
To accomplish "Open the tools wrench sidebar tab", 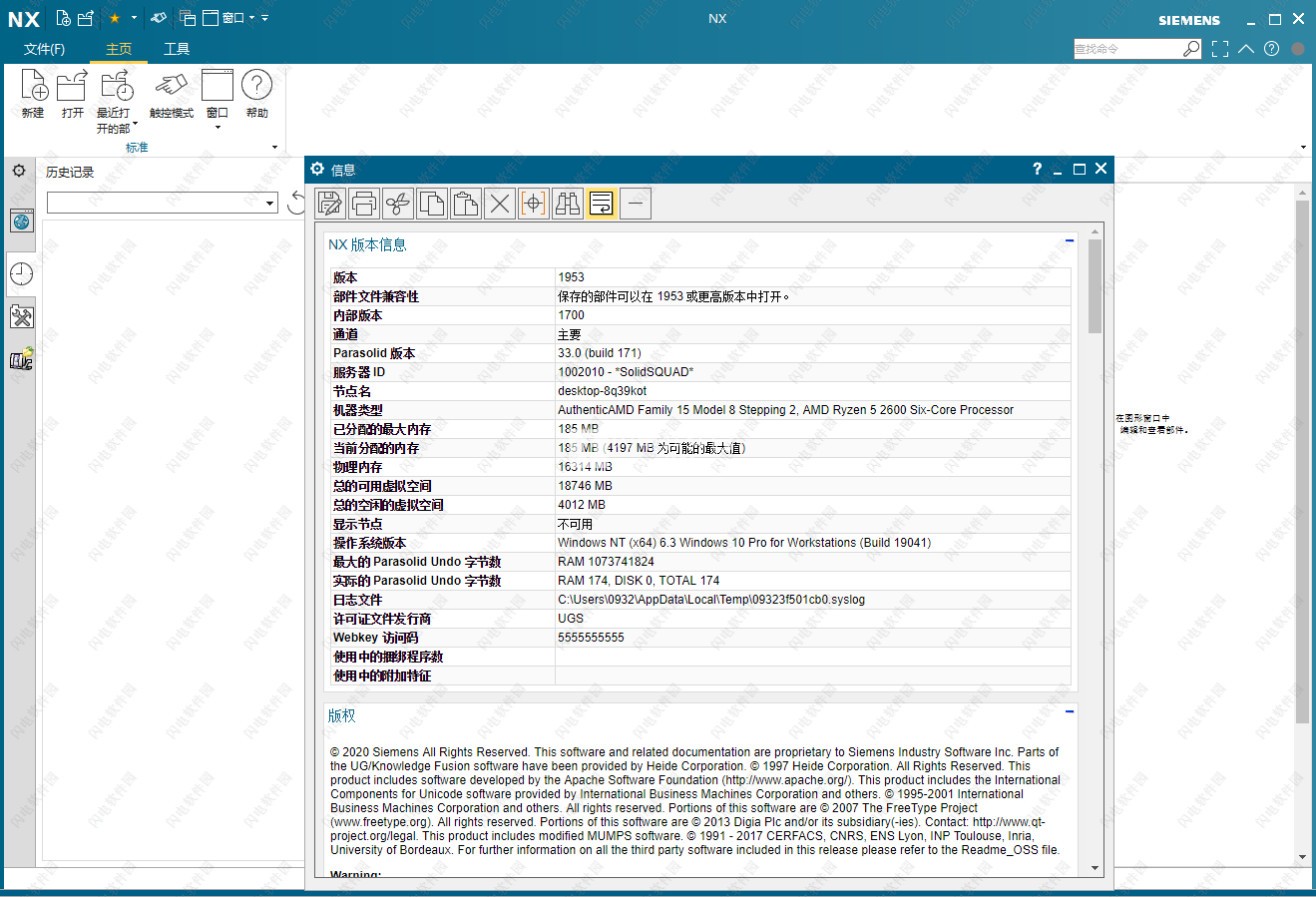I will click(x=22, y=317).
